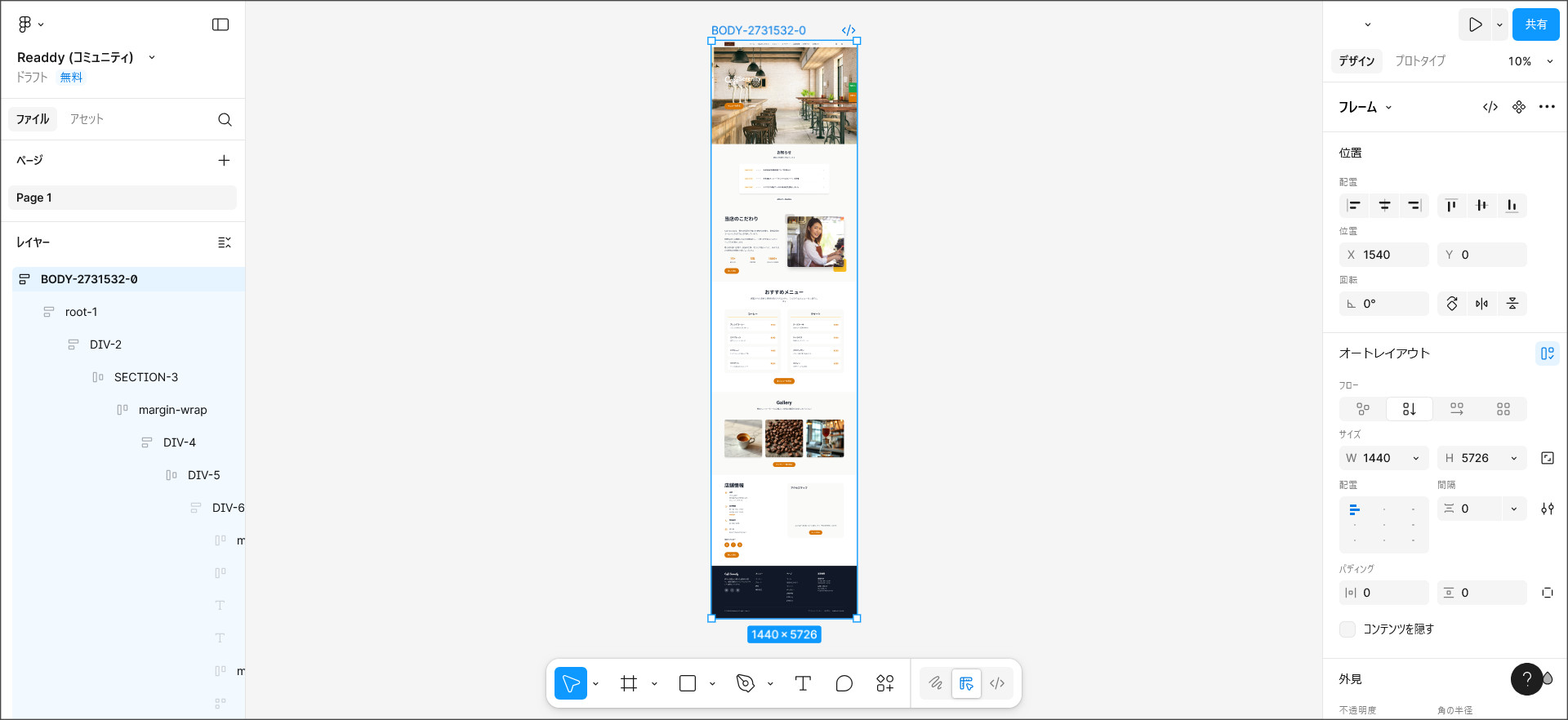
Task: Select the Text tool
Action: [803, 683]
